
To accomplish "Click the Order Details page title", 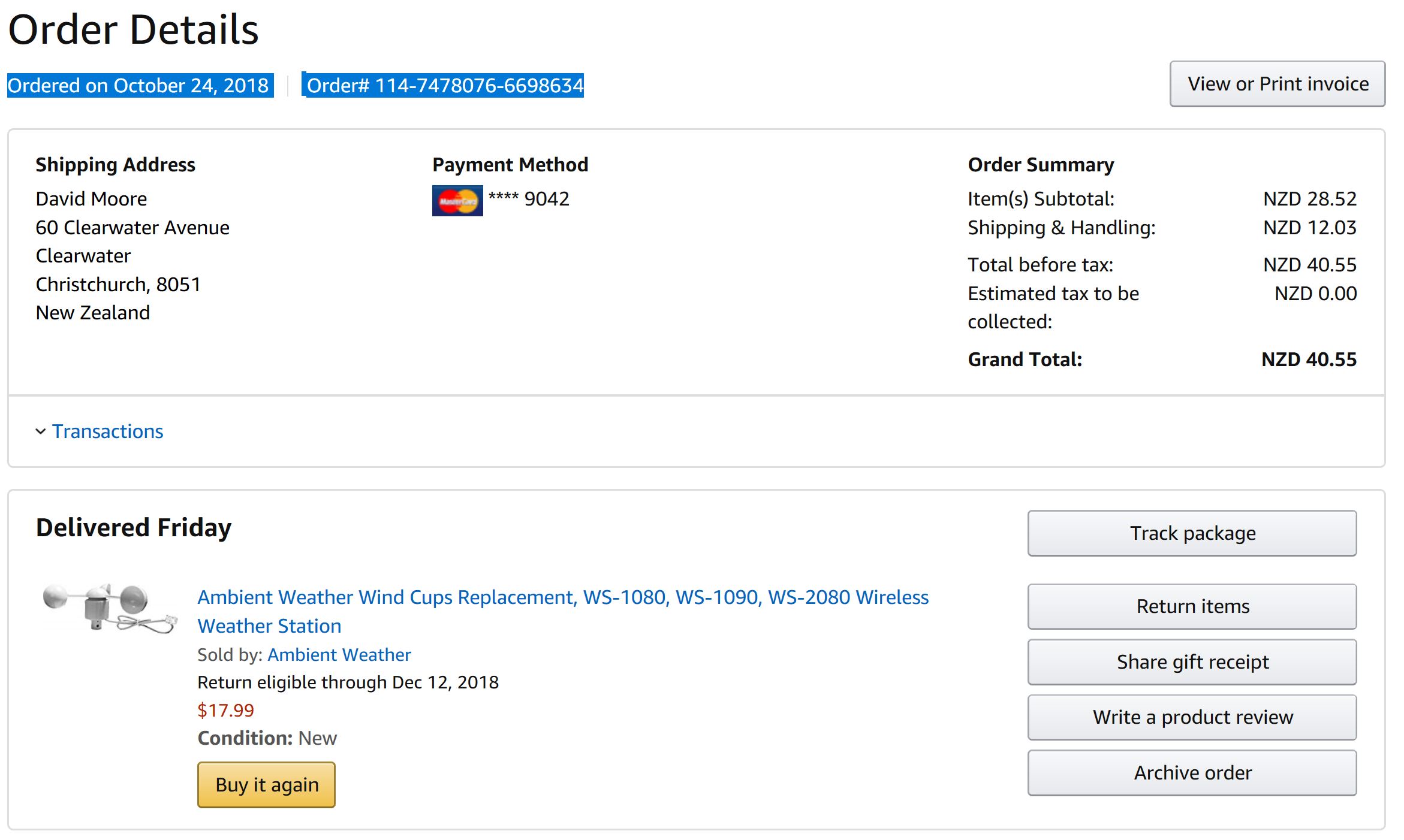I will coord(133,29).
